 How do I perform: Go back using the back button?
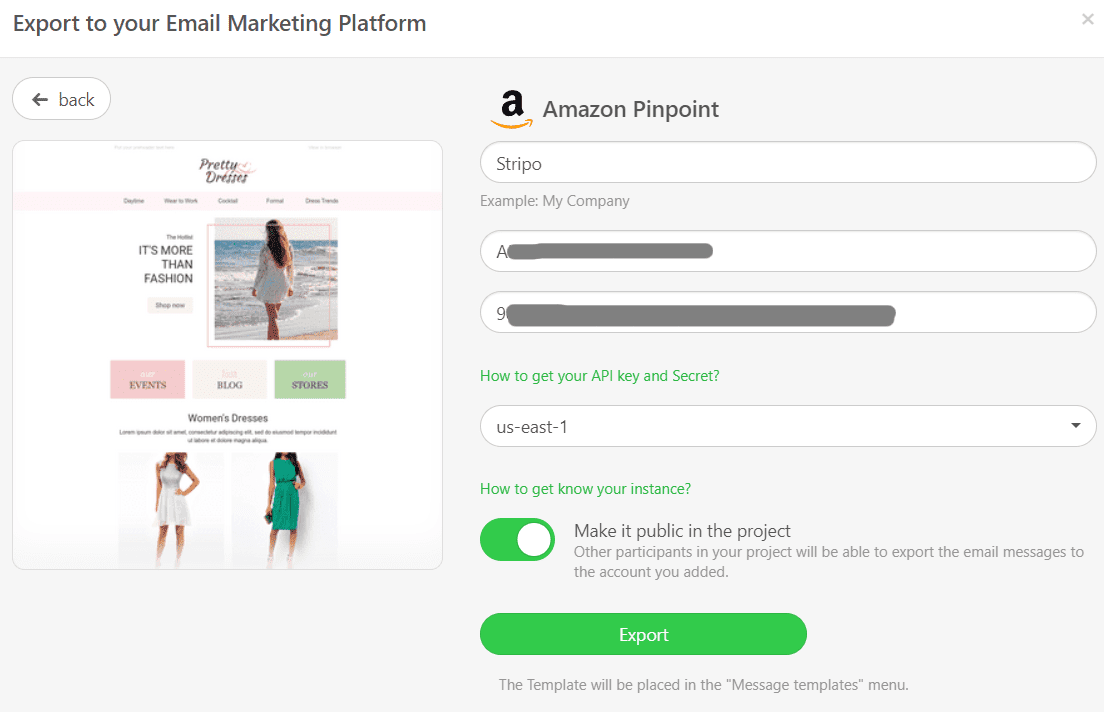(x=61, y=99)
